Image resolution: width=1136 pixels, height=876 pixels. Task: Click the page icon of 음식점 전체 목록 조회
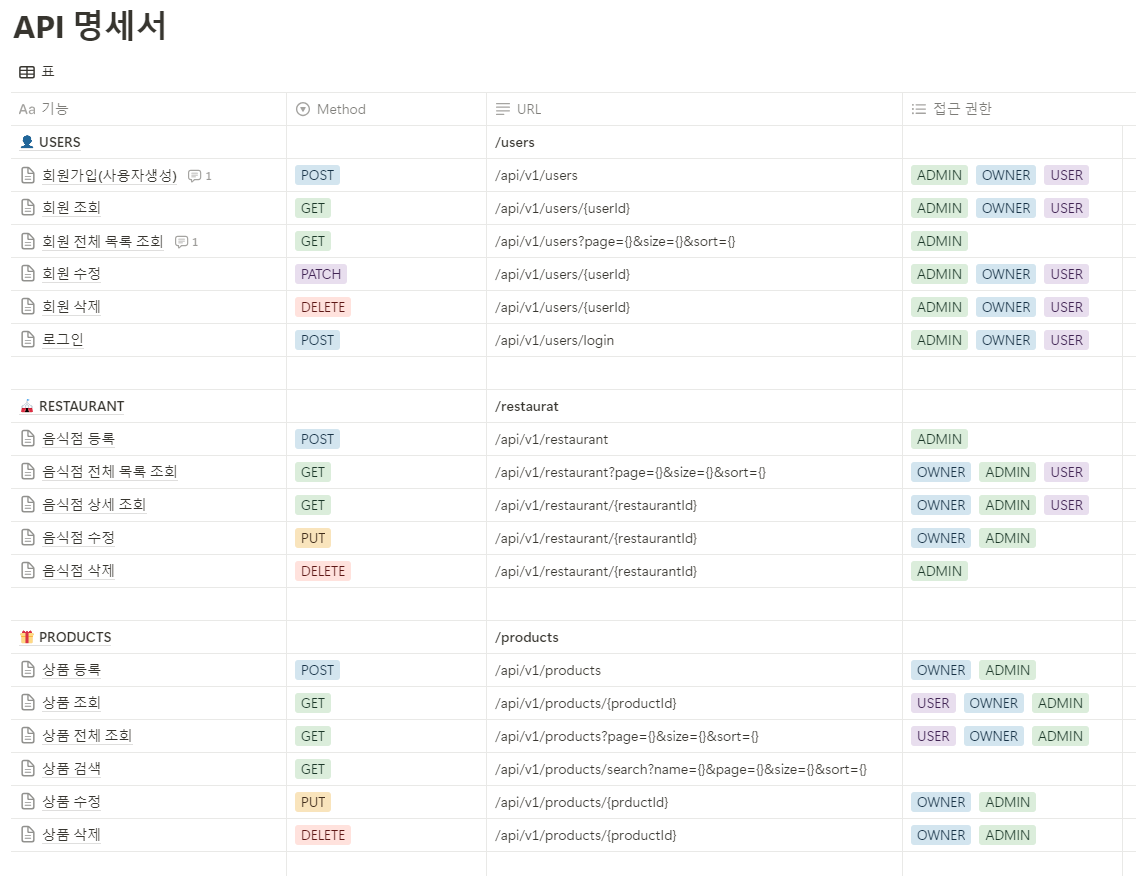(28, 472)
